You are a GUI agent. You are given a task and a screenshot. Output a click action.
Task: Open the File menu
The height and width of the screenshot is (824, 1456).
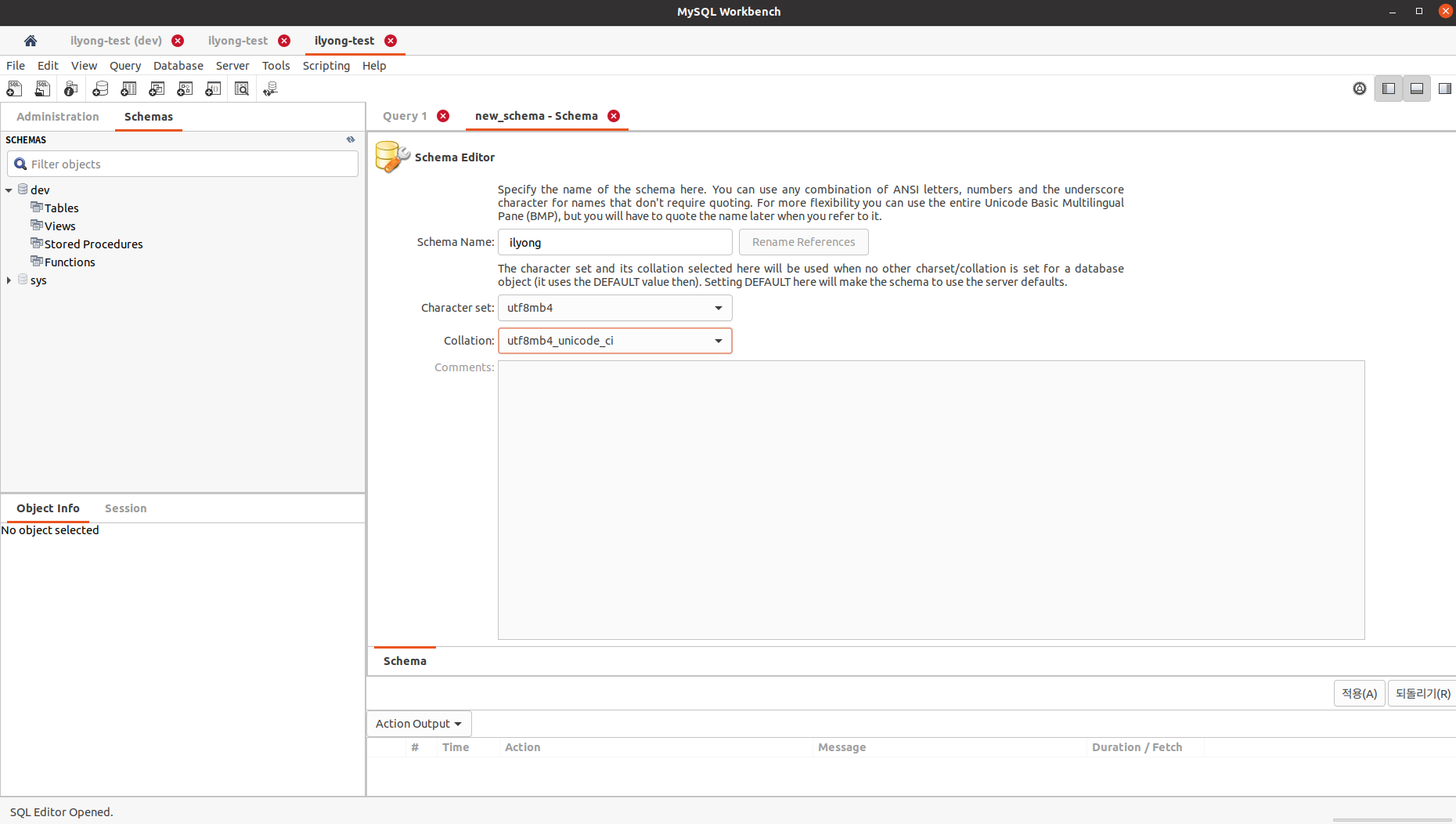[16, 66]
